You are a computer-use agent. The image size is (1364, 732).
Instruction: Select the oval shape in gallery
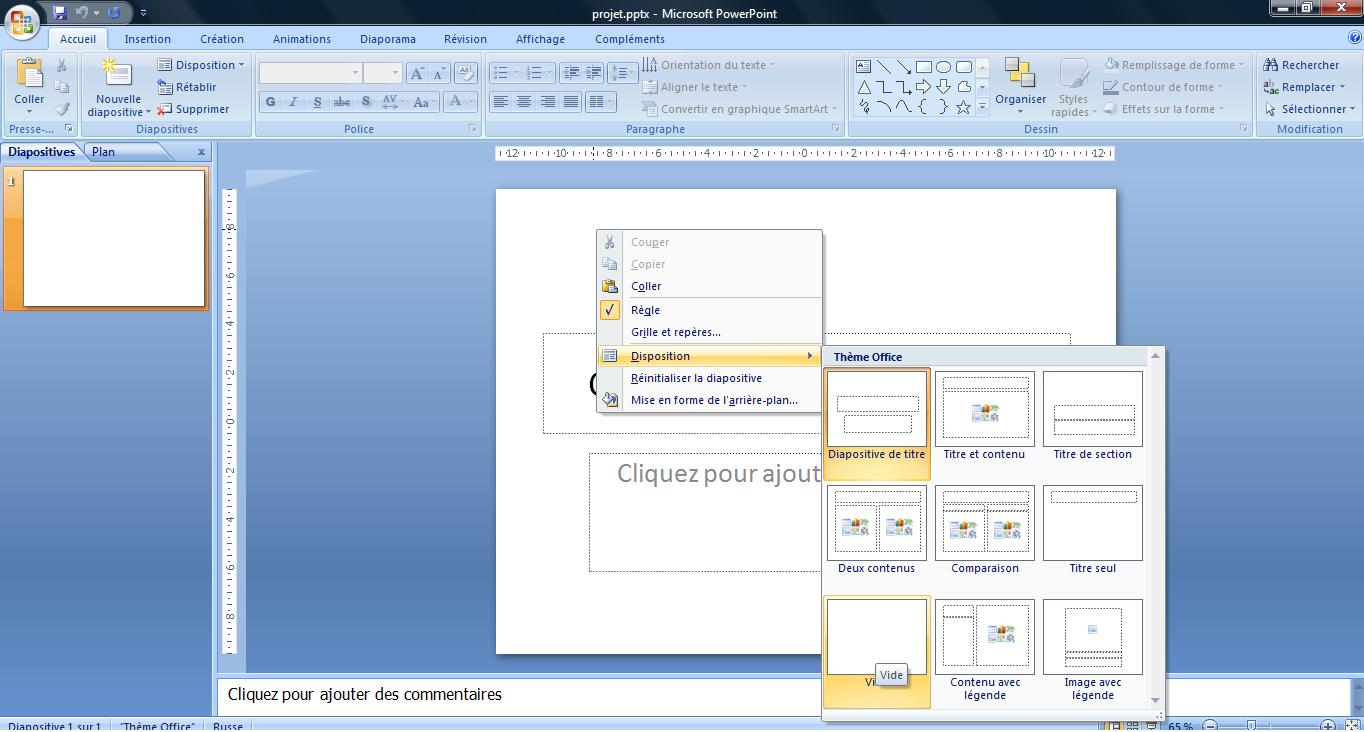tap(943, 67)
